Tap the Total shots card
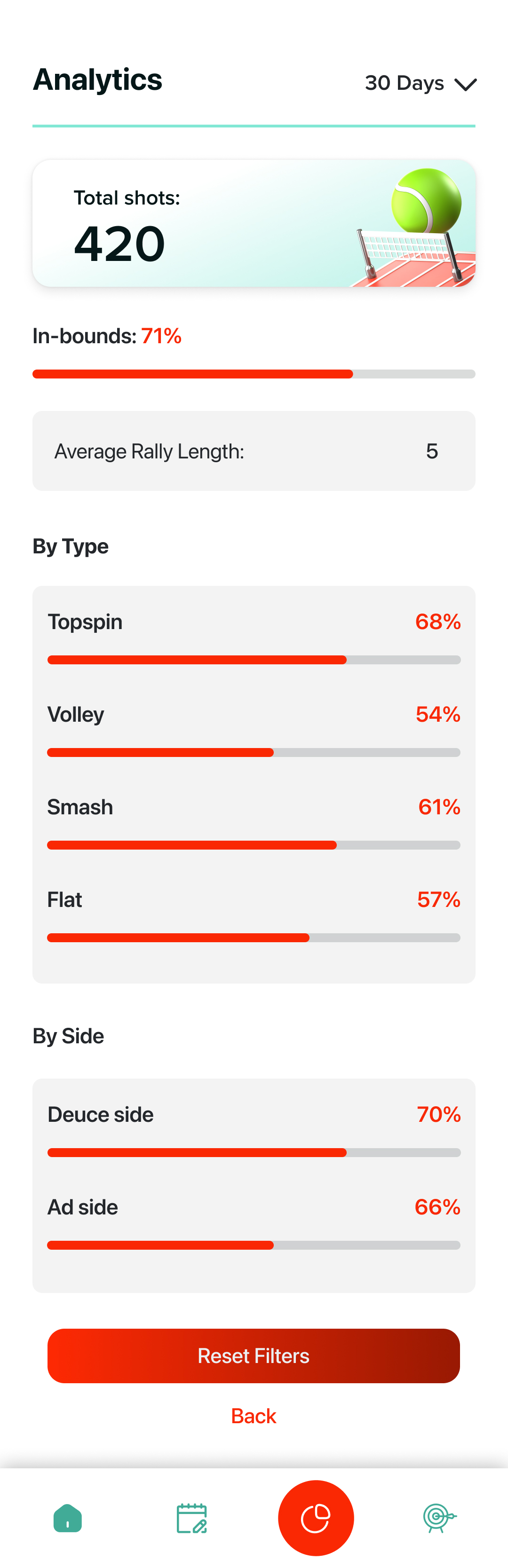The height and width of the screenshot is (1568, 508). click(x=254, y=223)
